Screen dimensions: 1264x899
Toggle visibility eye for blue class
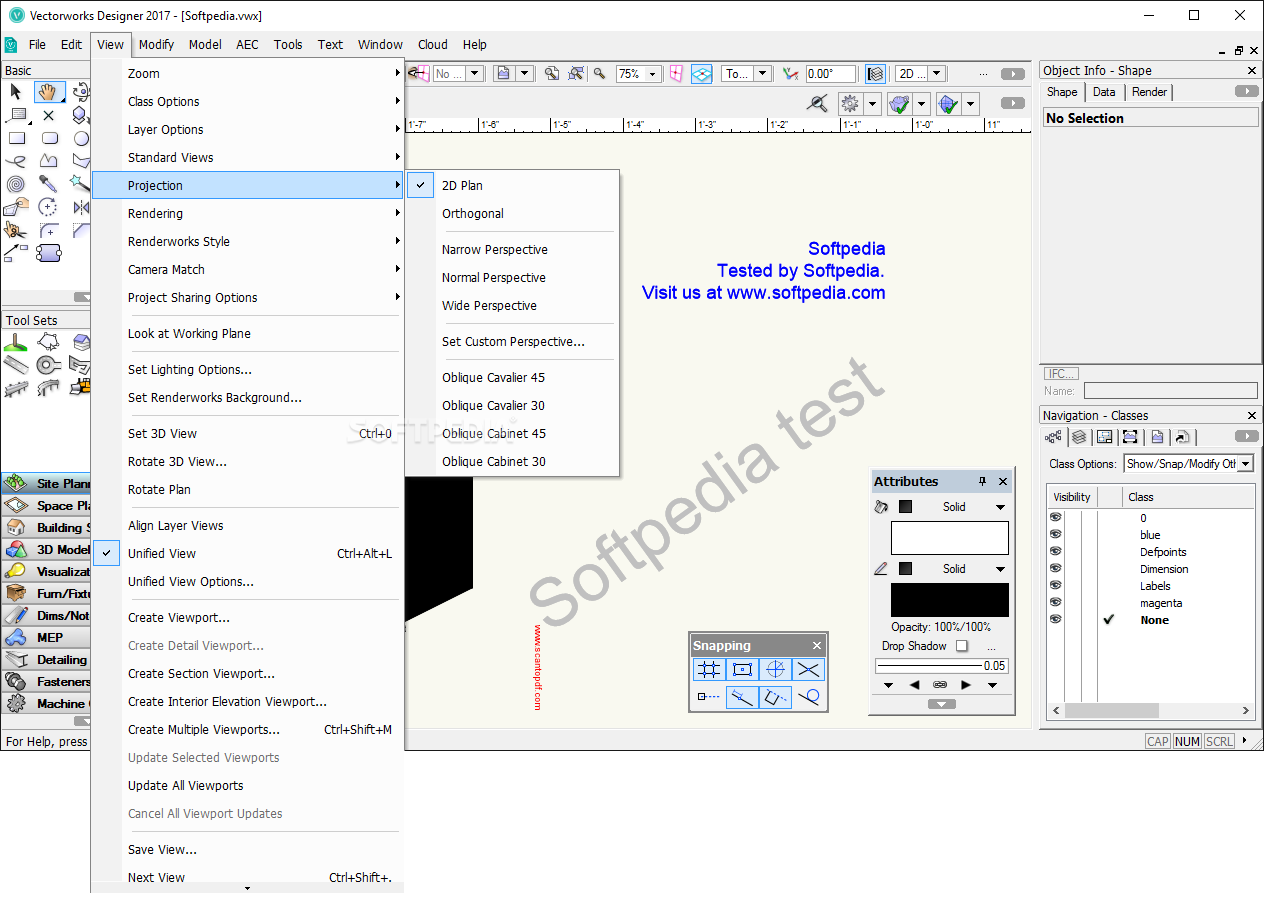pyautogui.click(x=1055, y=535)
